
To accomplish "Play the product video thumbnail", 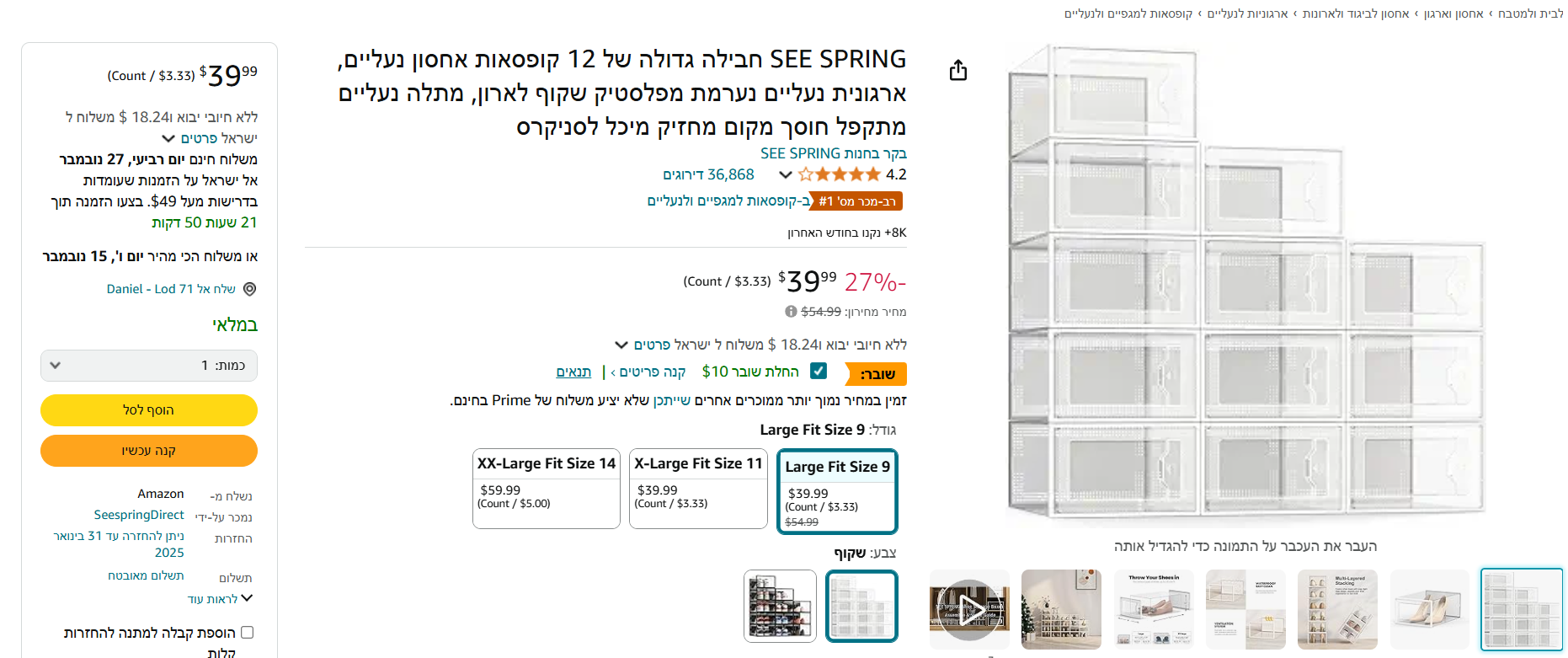I will [969, 609].
